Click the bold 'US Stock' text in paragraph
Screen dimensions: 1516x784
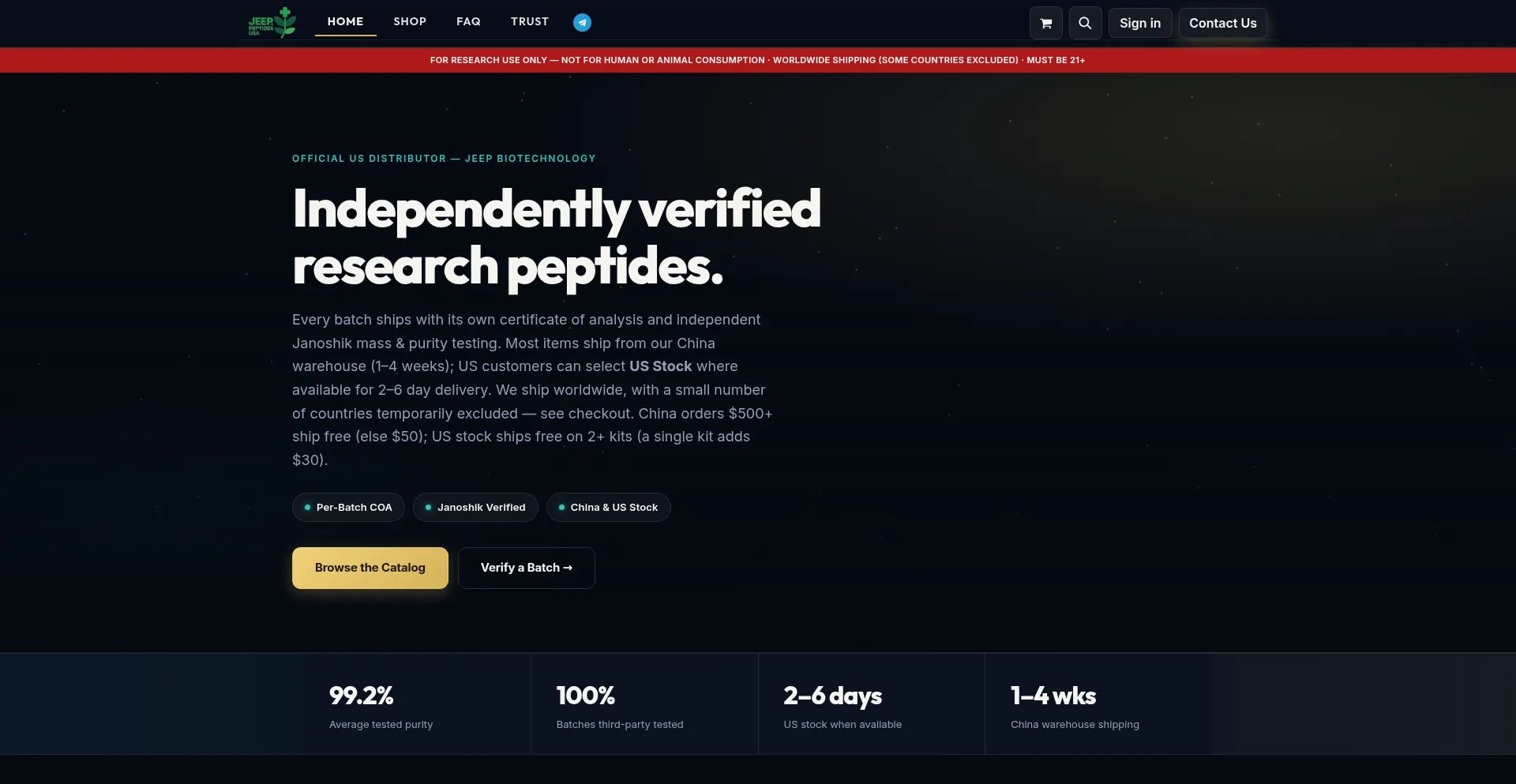660,366
